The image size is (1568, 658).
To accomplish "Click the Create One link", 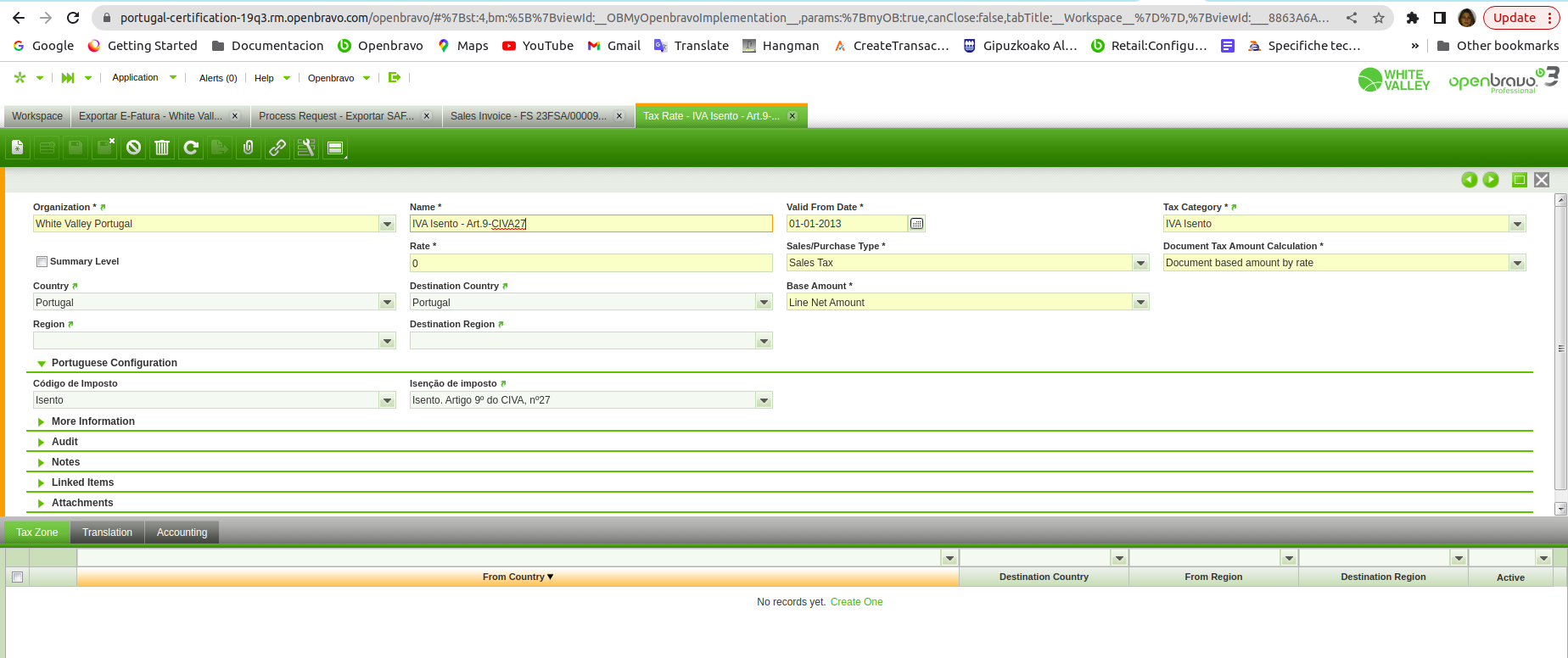I will tap(856, 602).
